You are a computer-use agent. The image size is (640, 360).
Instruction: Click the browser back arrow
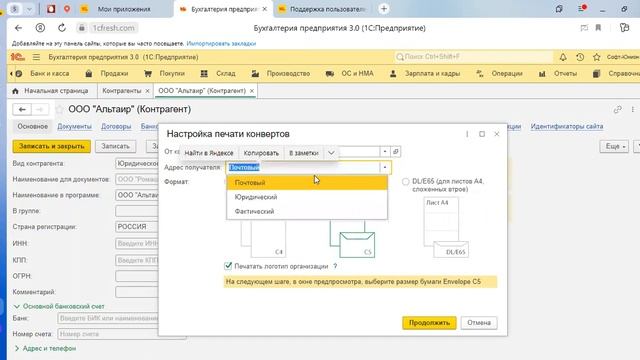point(18,28)
